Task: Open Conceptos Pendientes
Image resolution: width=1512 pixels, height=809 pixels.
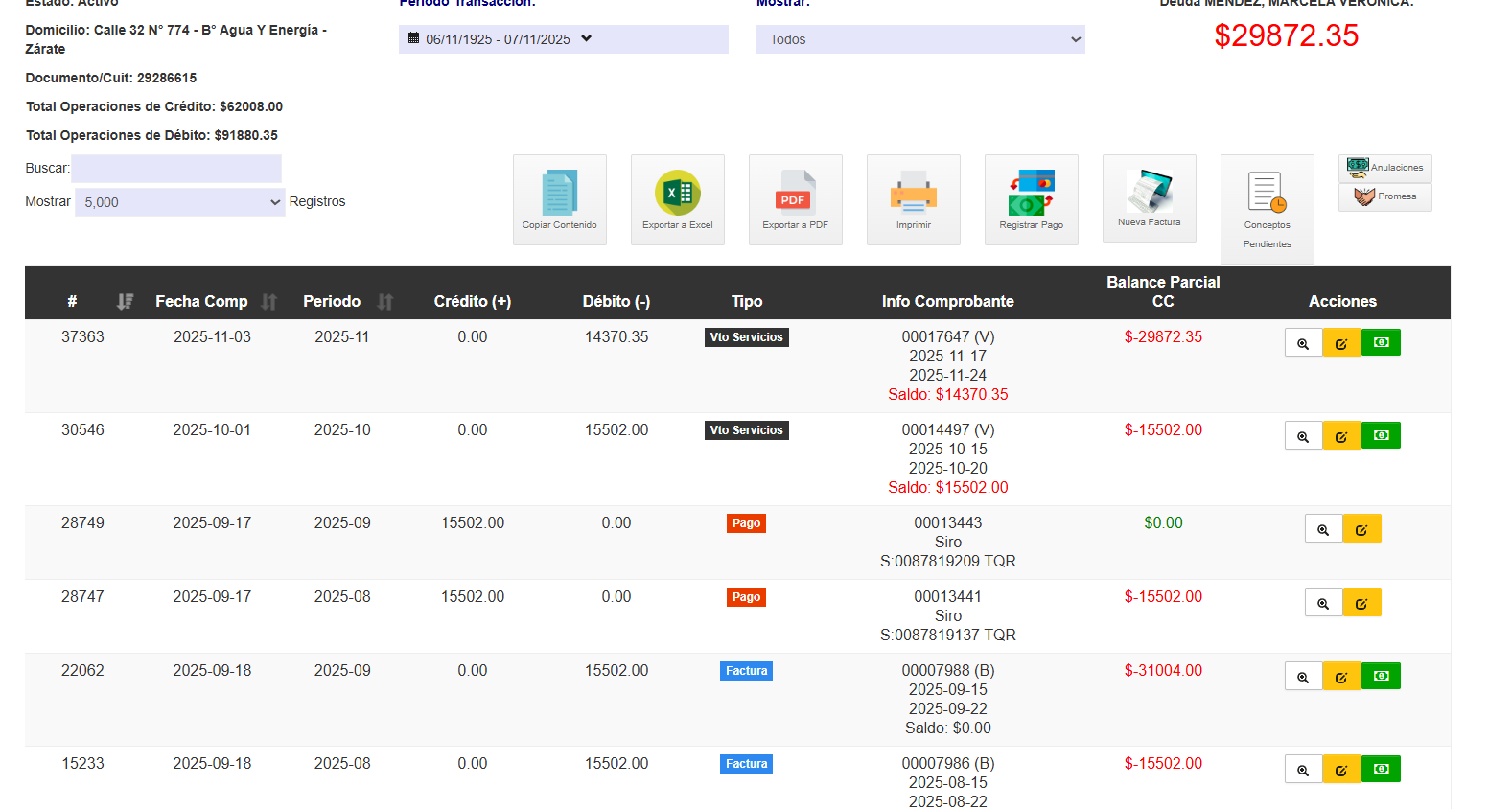Action: [1267, 208]
